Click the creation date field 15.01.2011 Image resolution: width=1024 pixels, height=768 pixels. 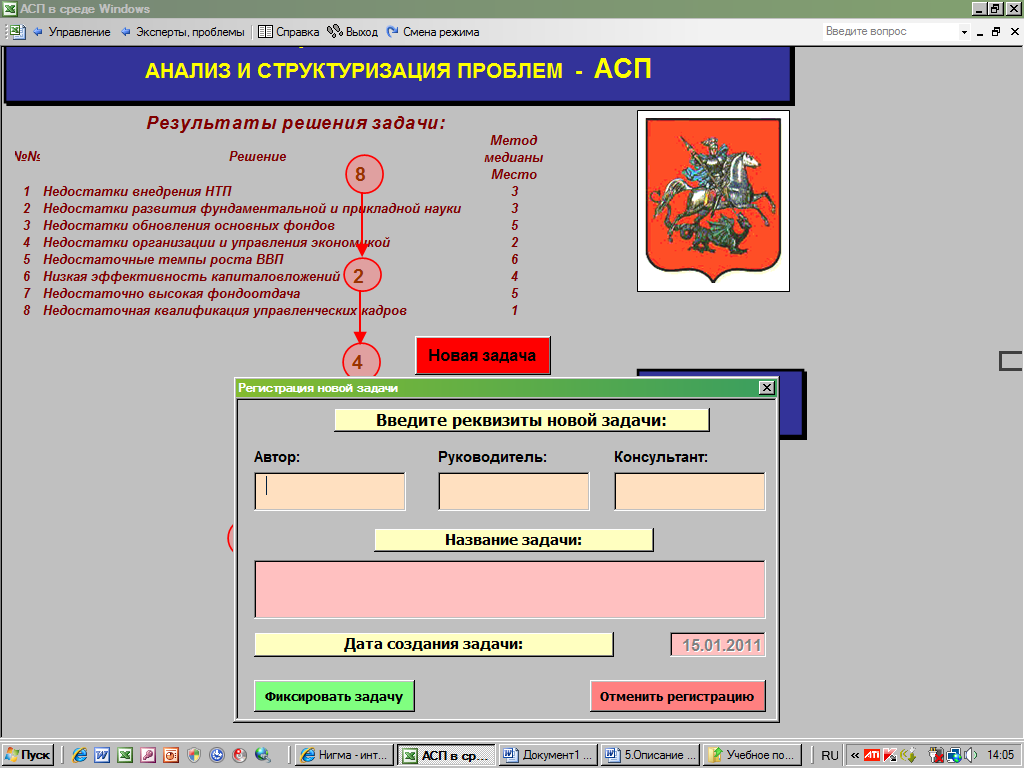pyautogui.click(x=718, y=645)
